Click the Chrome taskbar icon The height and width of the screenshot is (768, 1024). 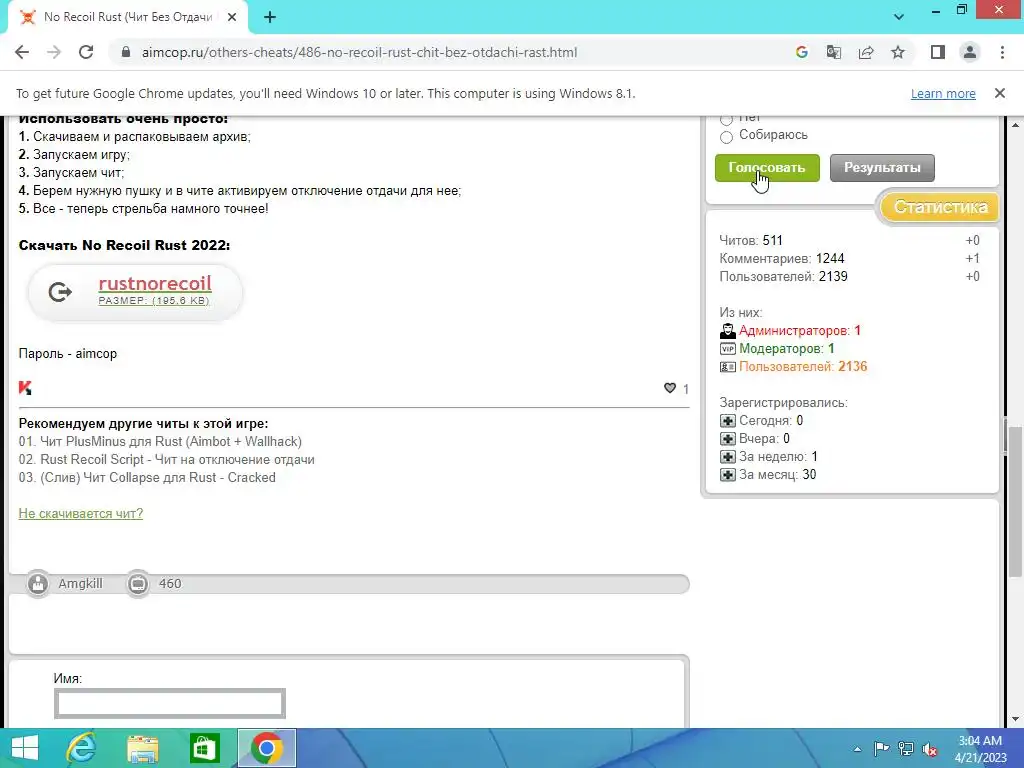(266, 748)
